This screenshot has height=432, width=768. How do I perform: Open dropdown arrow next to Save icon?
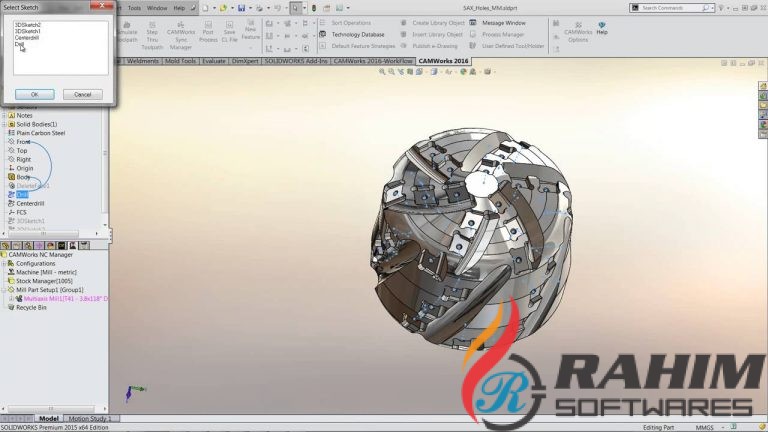tap(250, 8)
